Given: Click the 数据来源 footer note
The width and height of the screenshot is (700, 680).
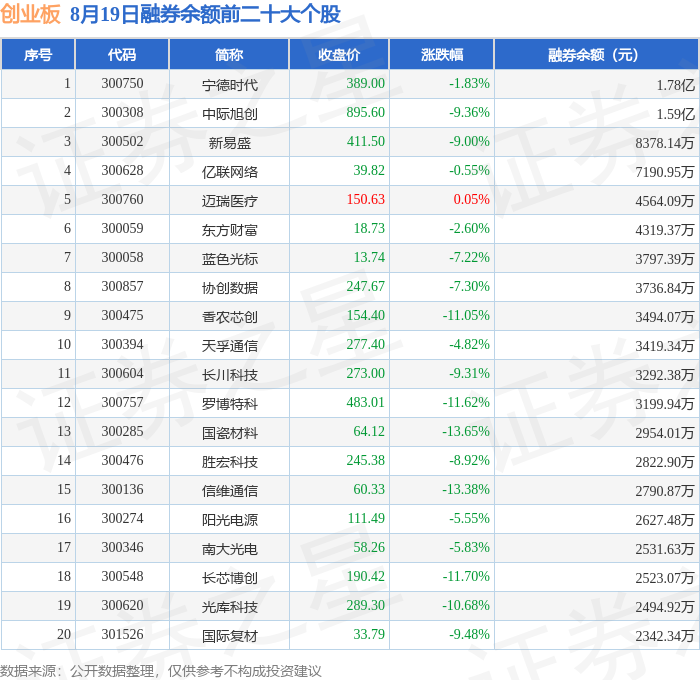Looking at the screenshot, I should tap(161, 671).
